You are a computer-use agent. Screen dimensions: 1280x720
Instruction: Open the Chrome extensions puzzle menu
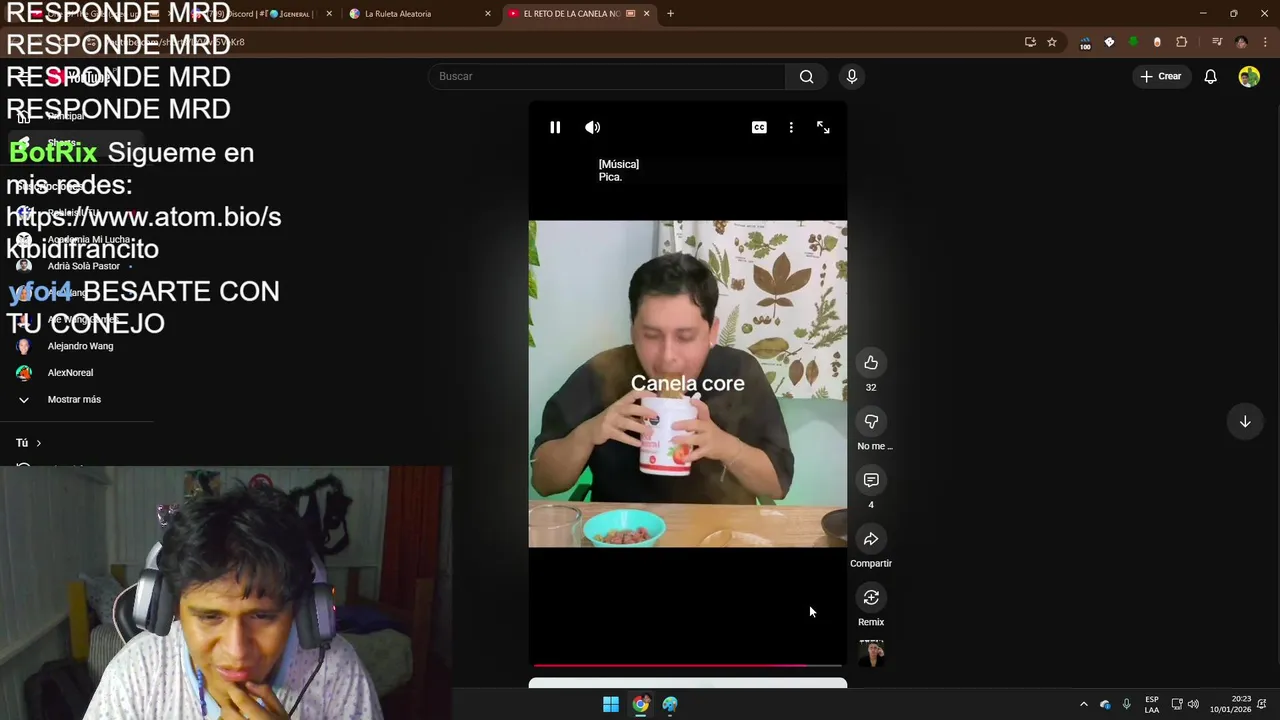(1181, 42)
